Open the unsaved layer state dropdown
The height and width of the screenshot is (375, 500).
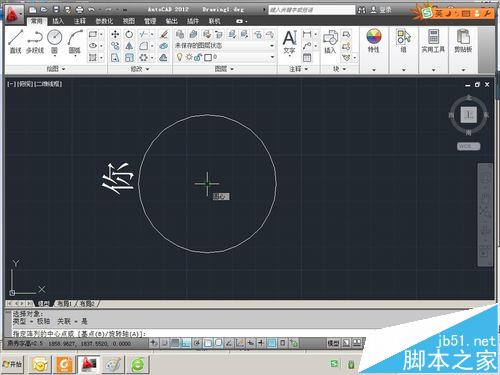(x=225, y=45)
